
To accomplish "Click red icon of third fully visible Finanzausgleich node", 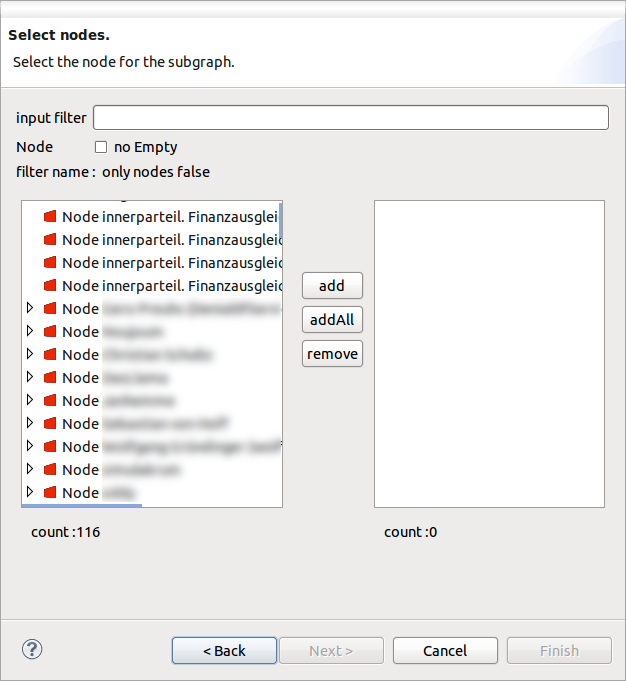I will pos(50,262).
